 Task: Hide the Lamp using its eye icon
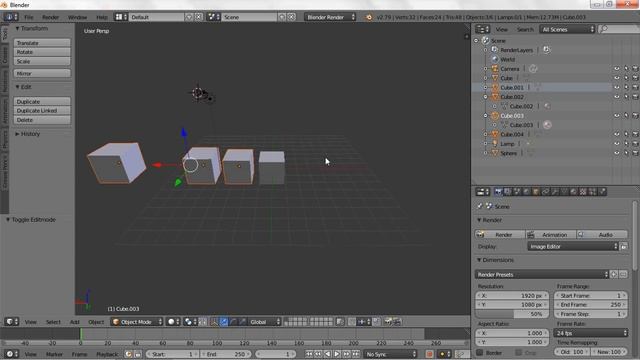[617, 144]
